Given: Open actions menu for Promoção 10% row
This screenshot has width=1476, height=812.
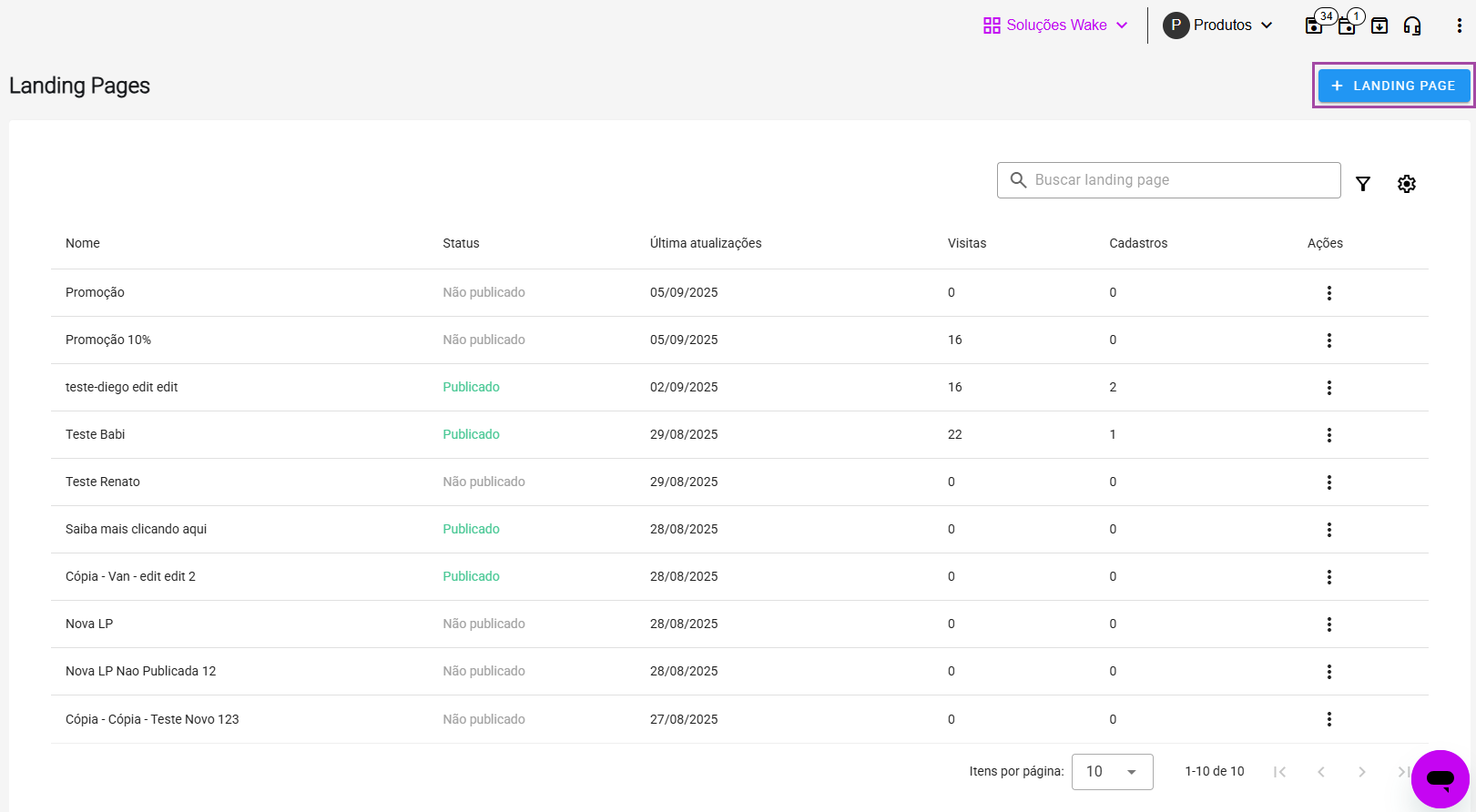Looking at the screenshot, I should pyautogui.click(x=1328, y=340).
